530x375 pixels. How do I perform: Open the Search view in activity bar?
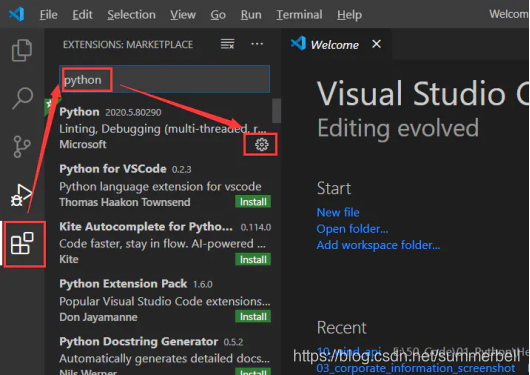[22, 98]
